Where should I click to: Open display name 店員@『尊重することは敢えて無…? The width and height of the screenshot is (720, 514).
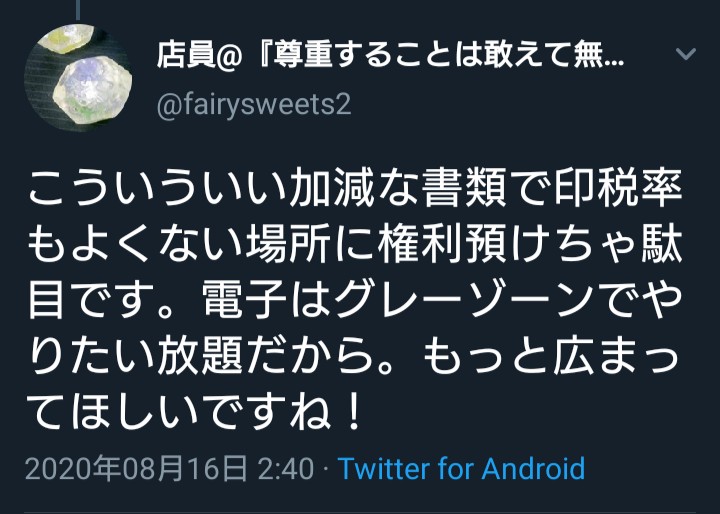point(390,56)
